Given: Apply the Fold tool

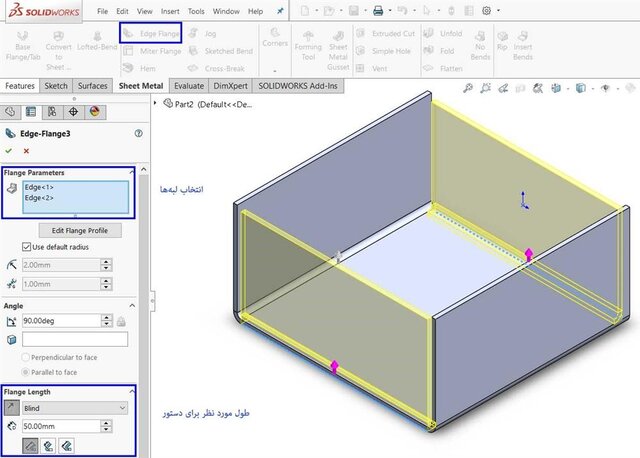Looking at the screenshot, I should 439,51.
